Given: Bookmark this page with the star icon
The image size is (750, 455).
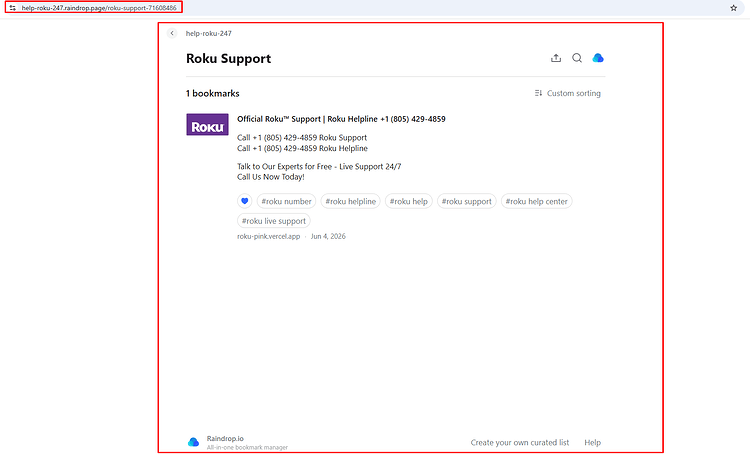Looking at the screenshot, I should 733,8.
